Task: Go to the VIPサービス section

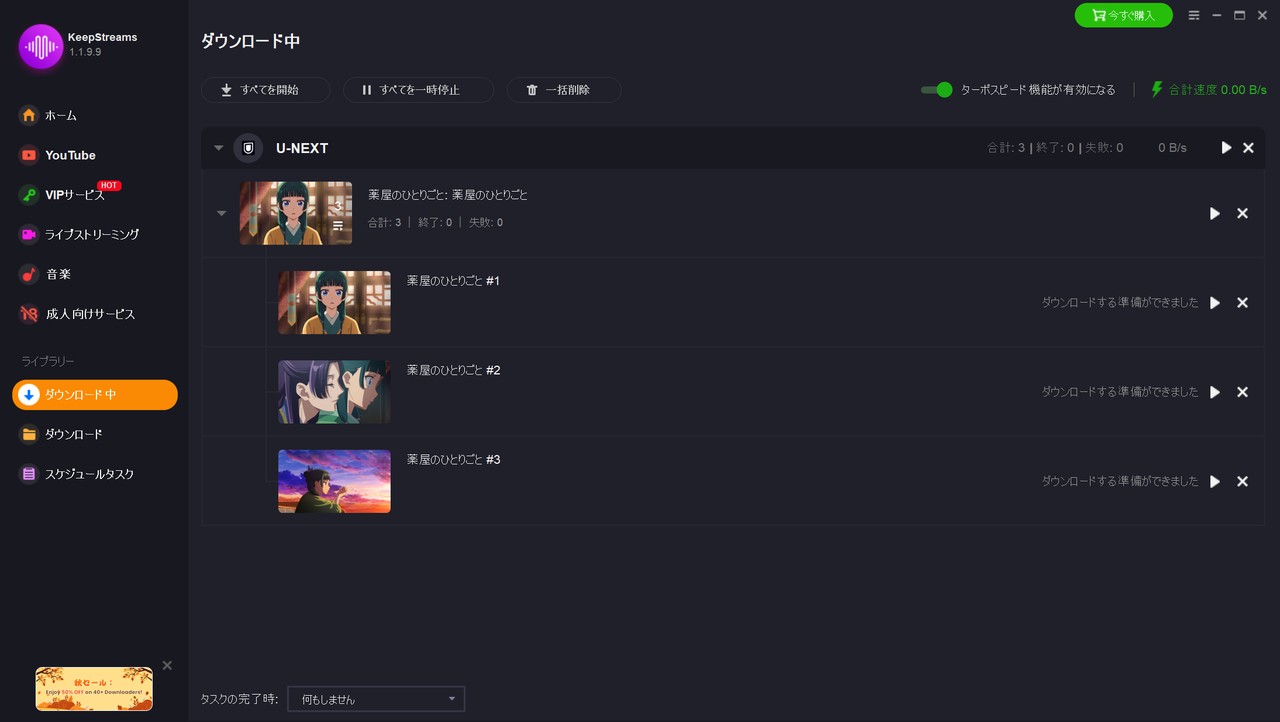Action: point(75,194)
